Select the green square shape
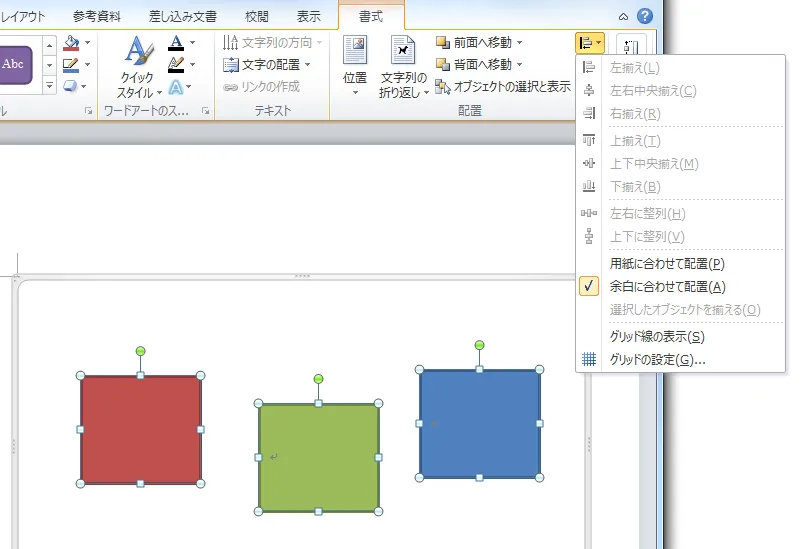The width and height of the screenshot is (808, 549). (x=318, y=457)
